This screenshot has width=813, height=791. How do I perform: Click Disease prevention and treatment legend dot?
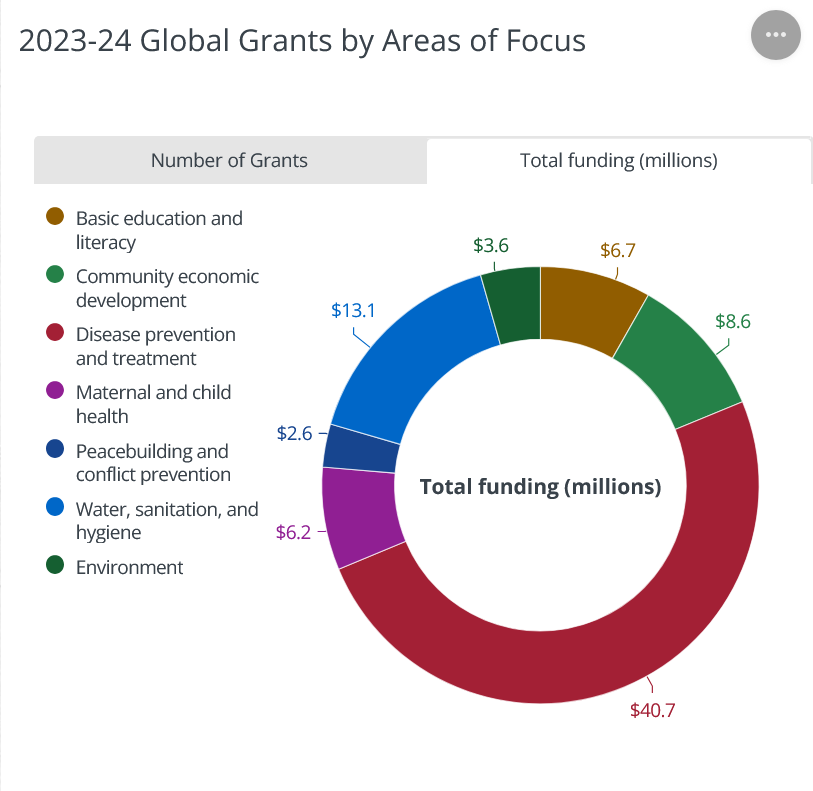point(56,333)
